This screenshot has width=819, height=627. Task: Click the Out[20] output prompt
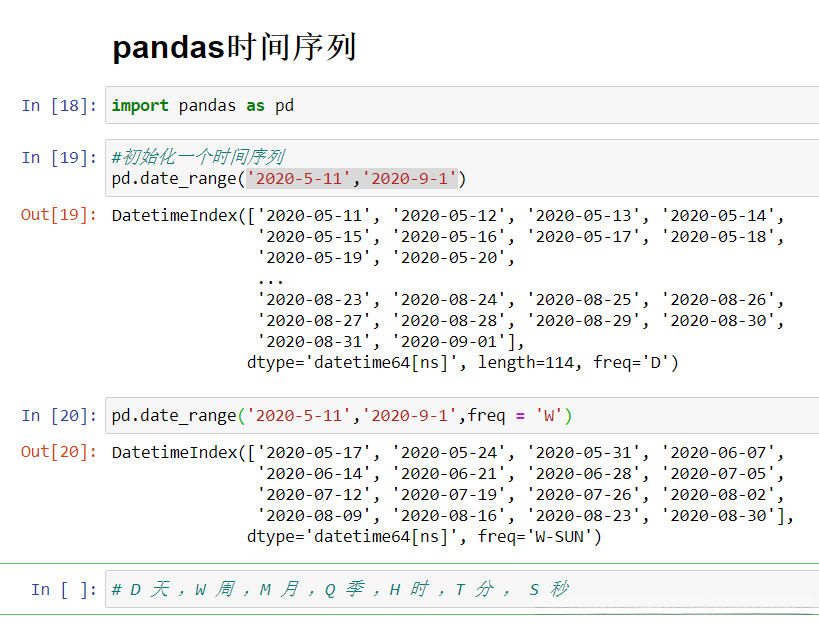tap(59, 452)
